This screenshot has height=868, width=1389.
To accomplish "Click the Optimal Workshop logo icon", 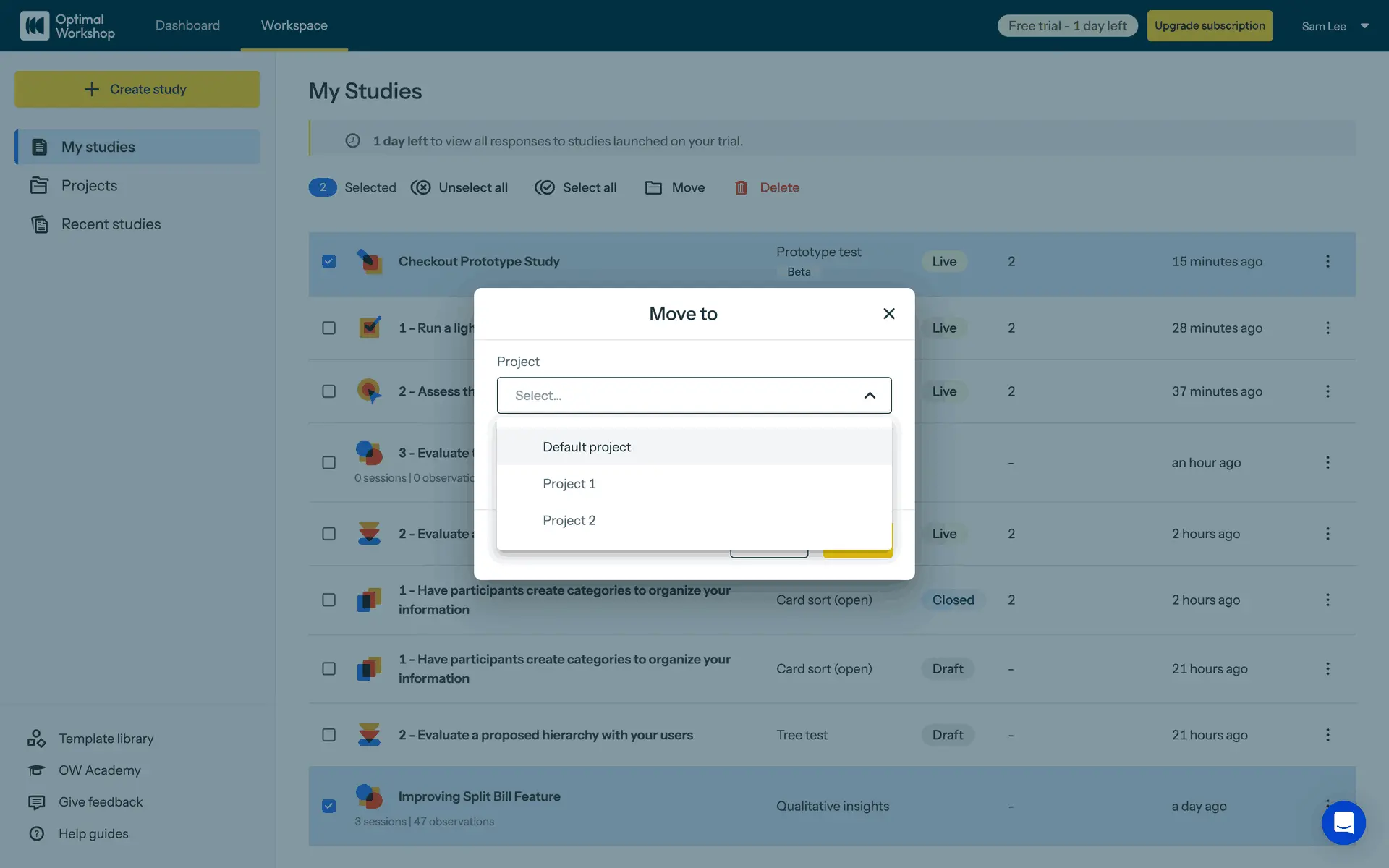I will pos(35,25).
